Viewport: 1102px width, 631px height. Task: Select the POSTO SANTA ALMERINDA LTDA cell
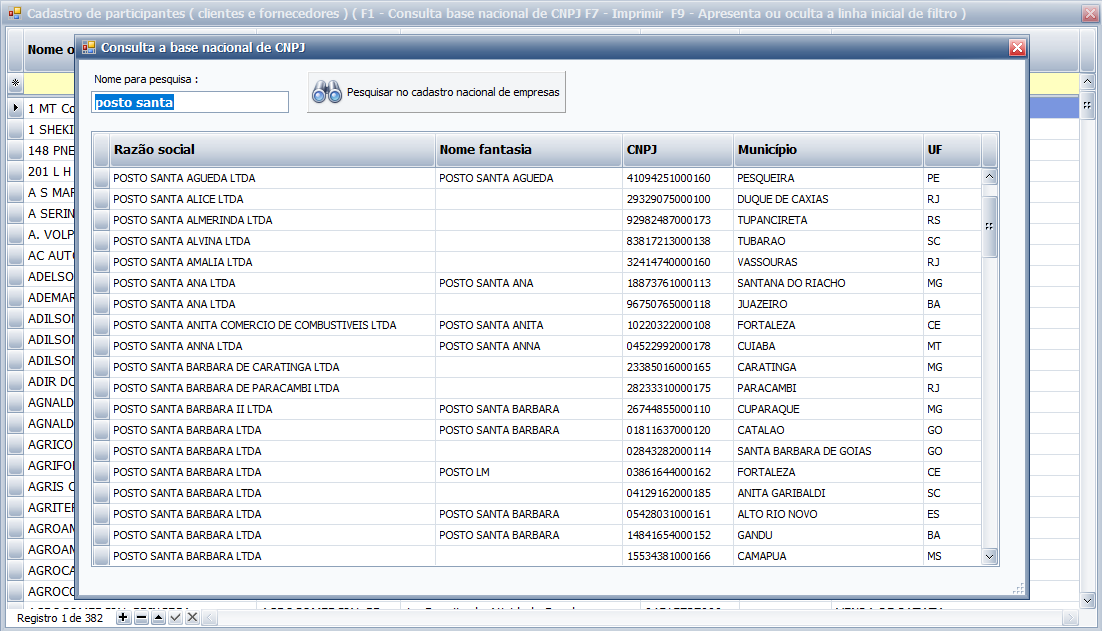[273, 221]
